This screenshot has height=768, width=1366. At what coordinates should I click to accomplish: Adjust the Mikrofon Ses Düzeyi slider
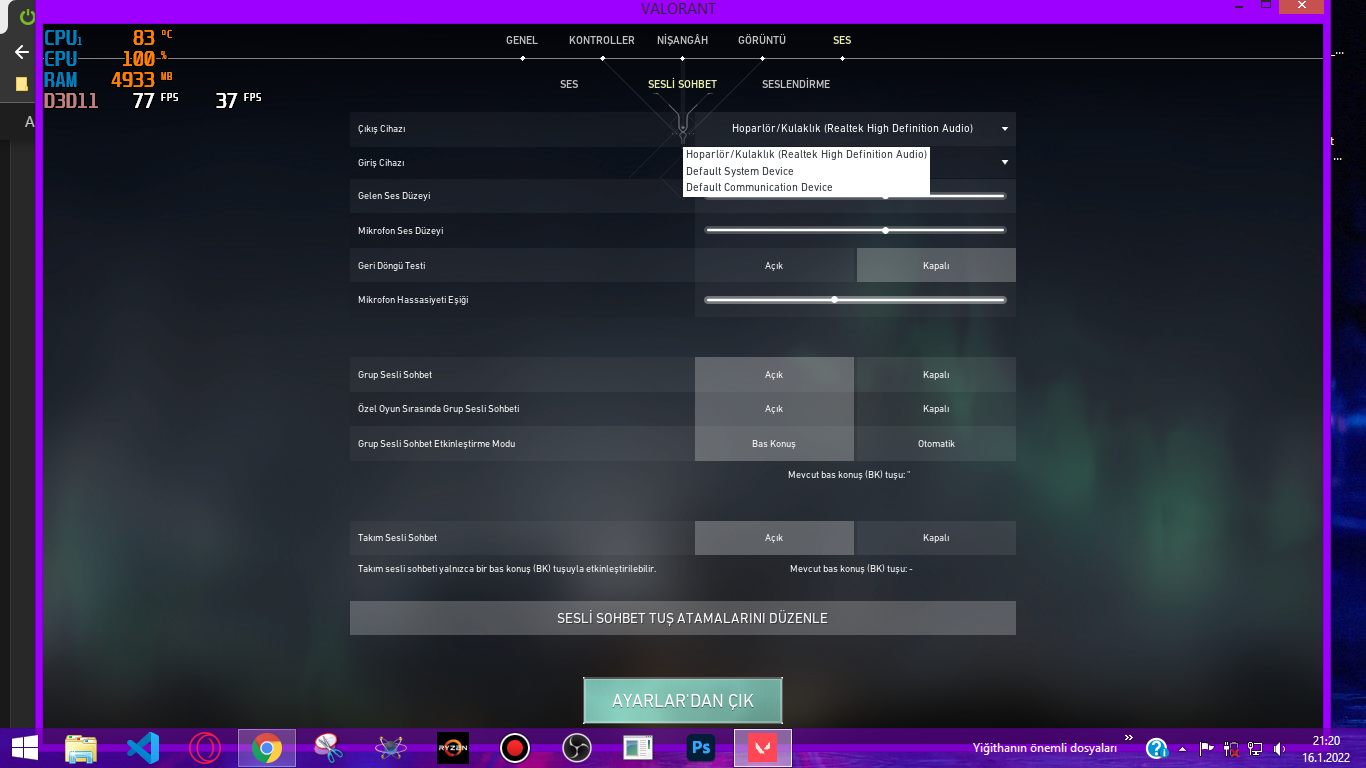click(855, 230)
